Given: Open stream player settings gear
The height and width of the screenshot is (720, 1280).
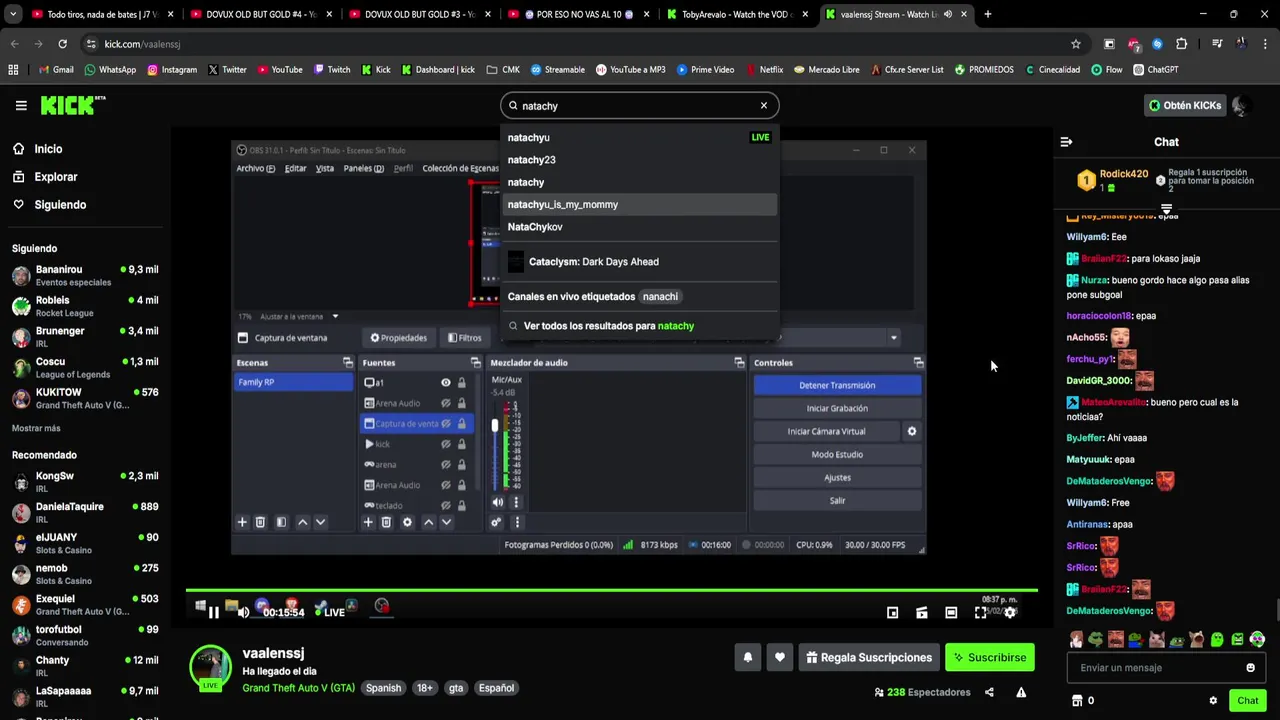Looking at the screenshot, I should [1010, 612].
